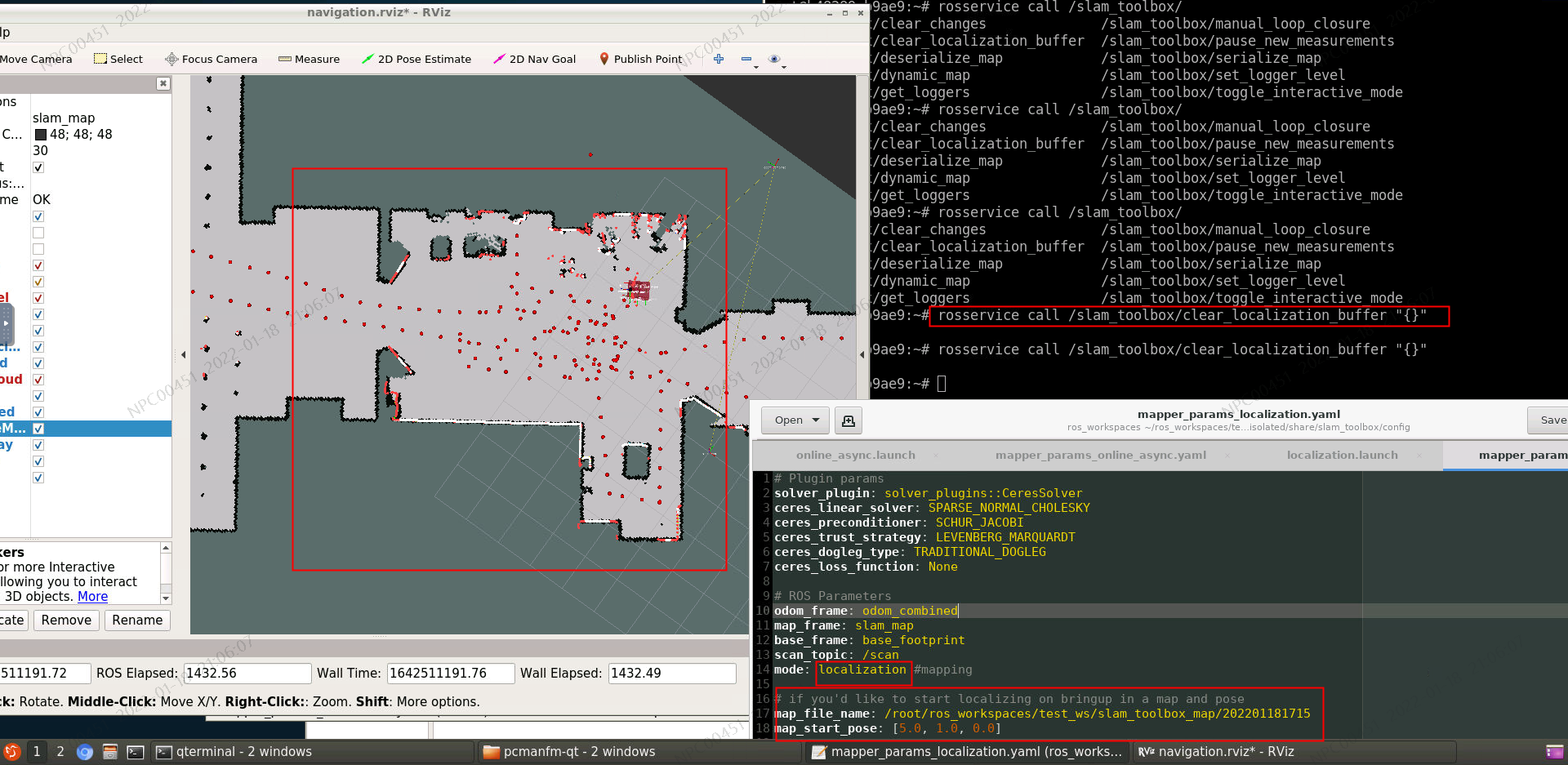Click the Save button in text editor
The height and width of the screenshot is (765, 1568).
1552,420
